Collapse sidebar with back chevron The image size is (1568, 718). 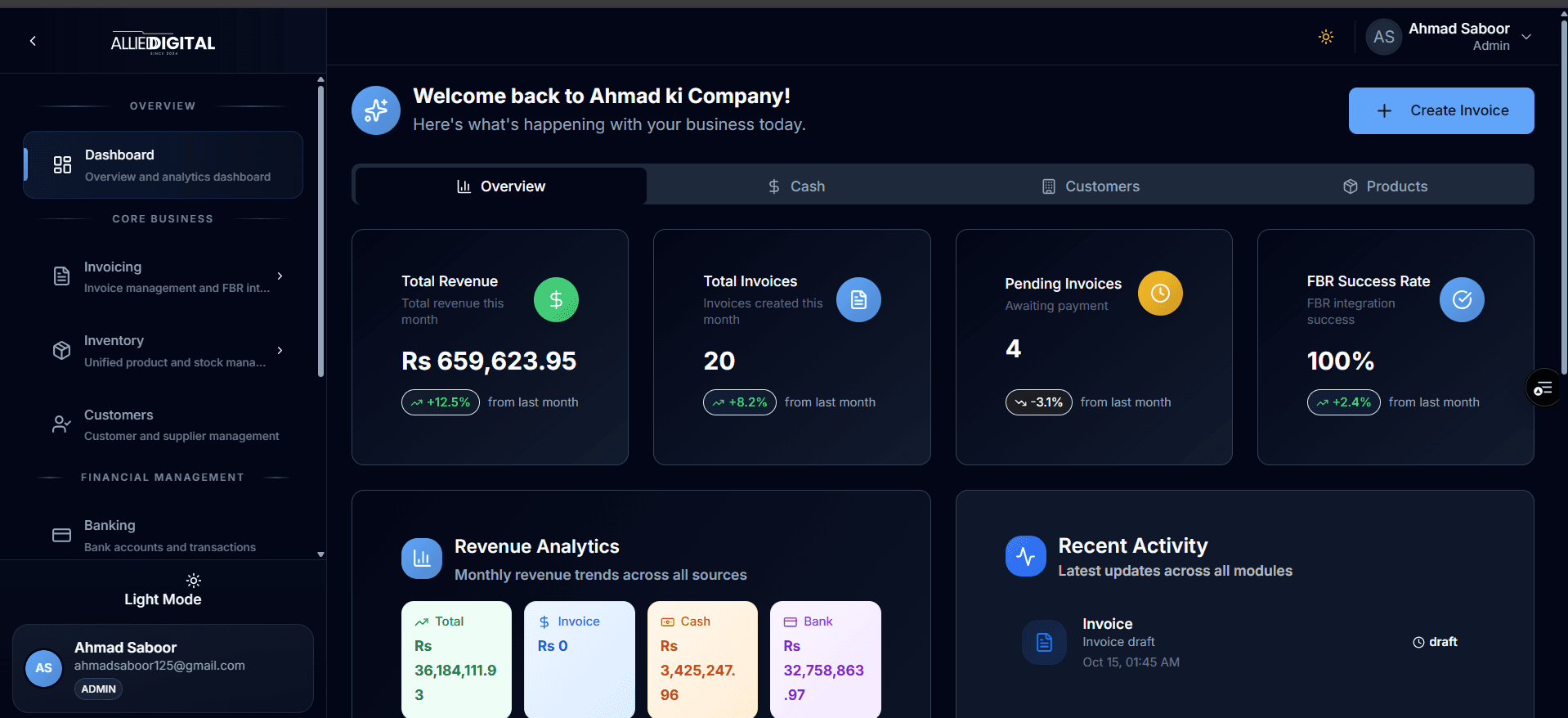(33, 41)
